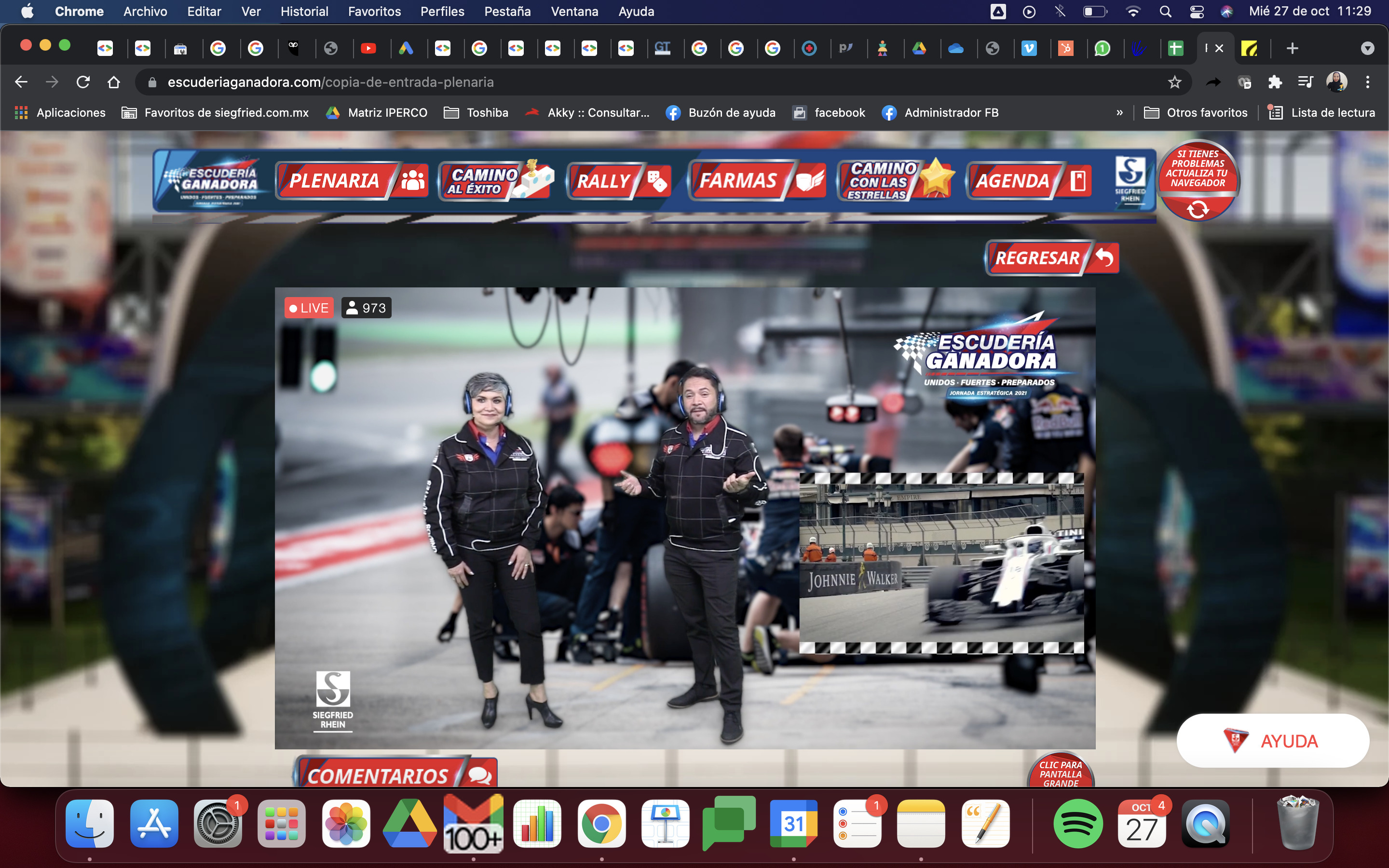Open the FARMAS section
1389x868 pixels.
[758, 181]
